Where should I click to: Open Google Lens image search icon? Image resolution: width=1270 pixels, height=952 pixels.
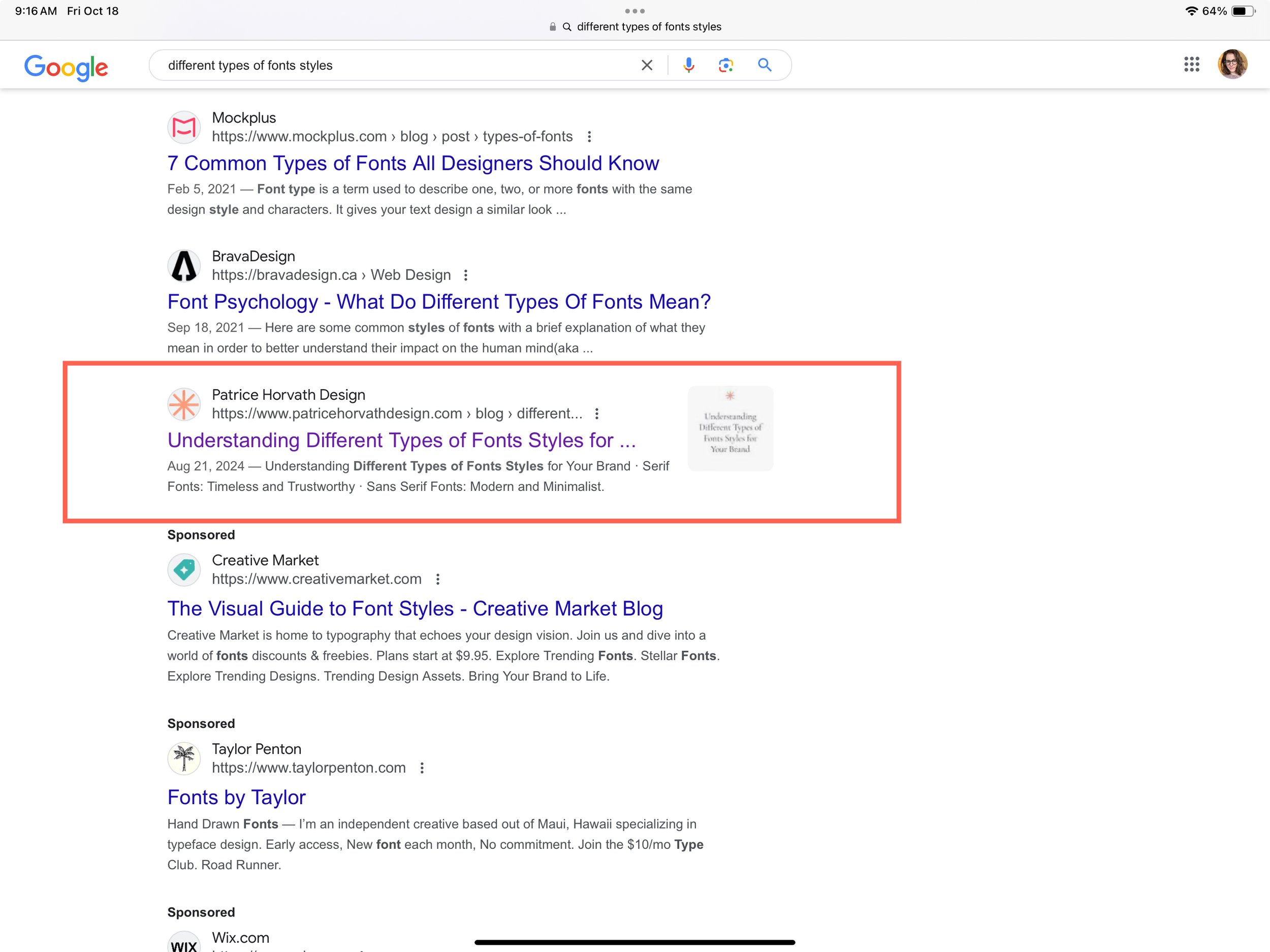coord(726,66)
